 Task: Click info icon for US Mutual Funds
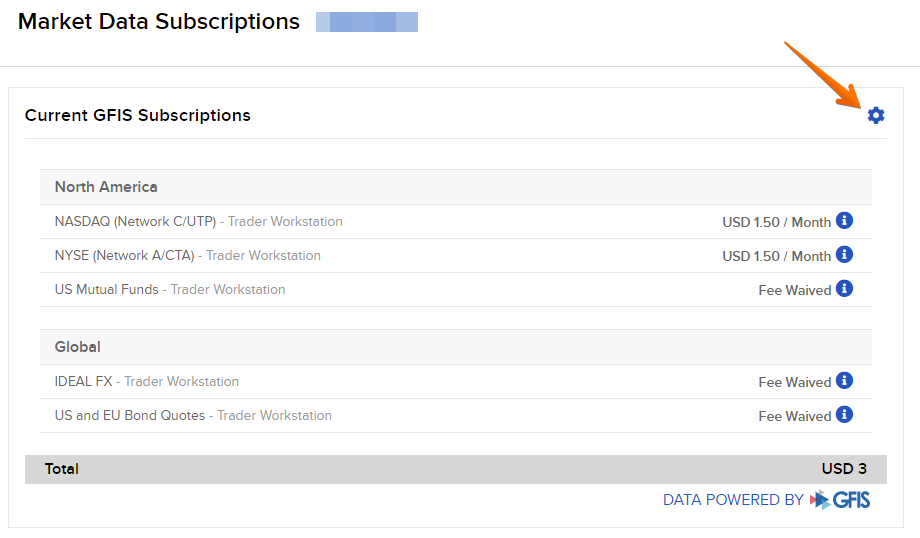844,289
